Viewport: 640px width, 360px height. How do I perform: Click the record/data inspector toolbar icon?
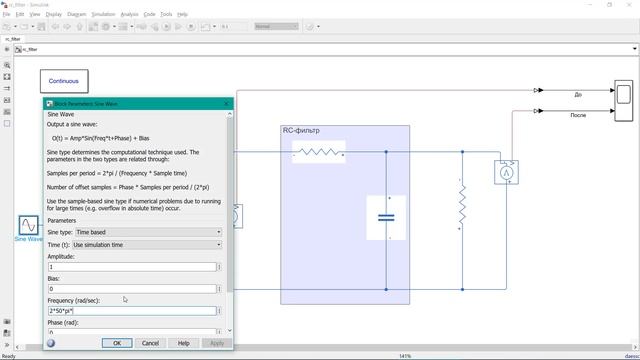click(205, 27)
